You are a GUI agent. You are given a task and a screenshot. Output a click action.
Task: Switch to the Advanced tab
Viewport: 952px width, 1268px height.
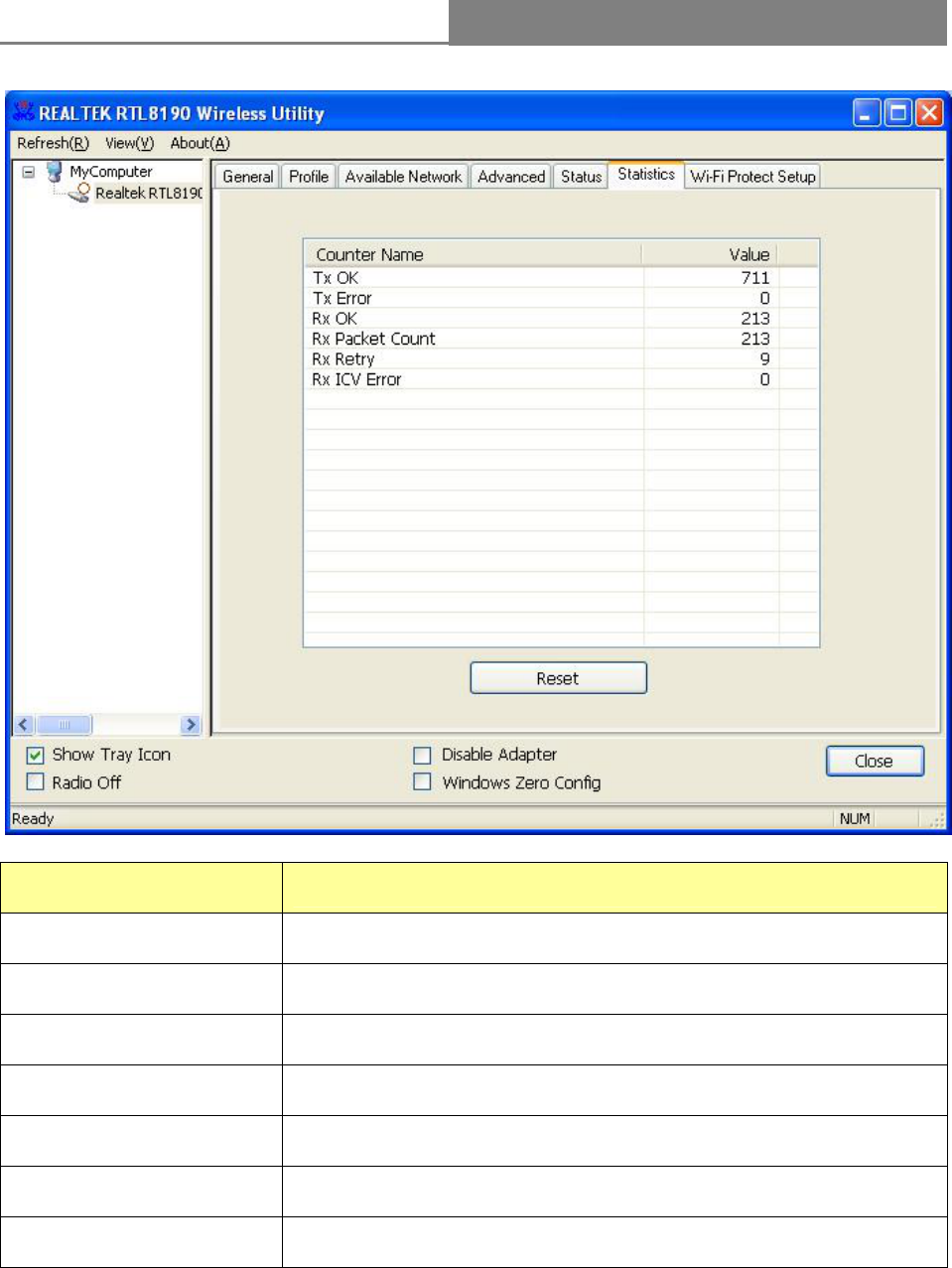point(511,177)
